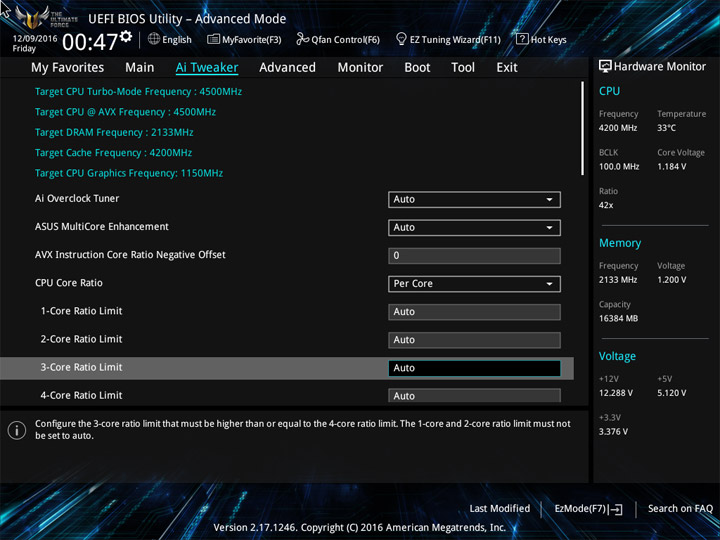Screen dimensions: 720x540
Task: Click the Hot Keys question mark icon
Action: (522, 39)
